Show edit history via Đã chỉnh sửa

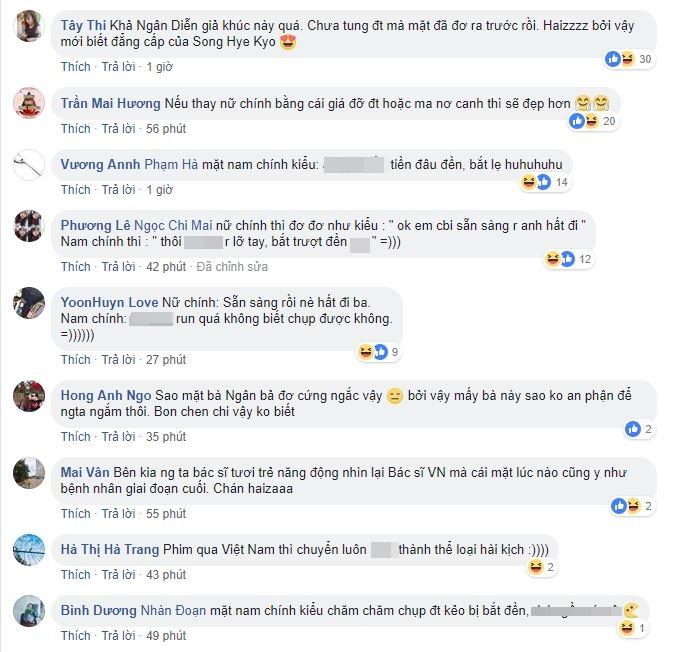(x=232, y=266)
